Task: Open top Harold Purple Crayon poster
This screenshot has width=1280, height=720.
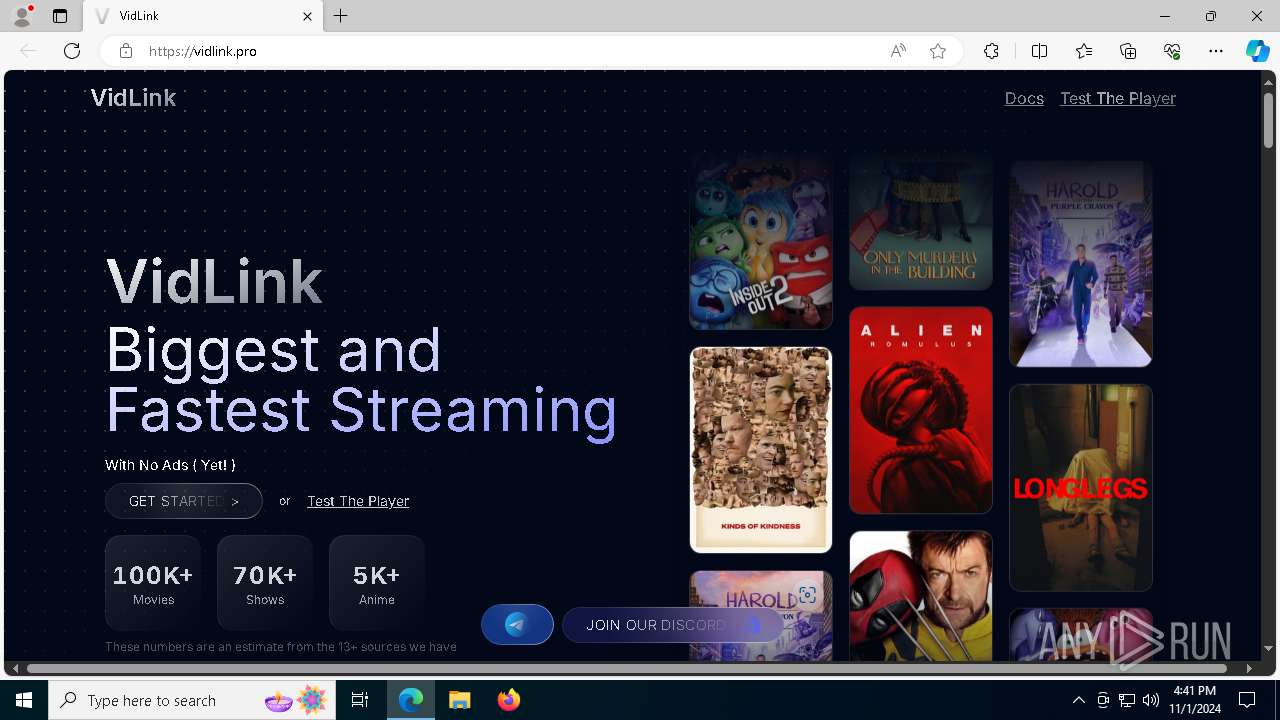Action: [x=1081, y=264]
